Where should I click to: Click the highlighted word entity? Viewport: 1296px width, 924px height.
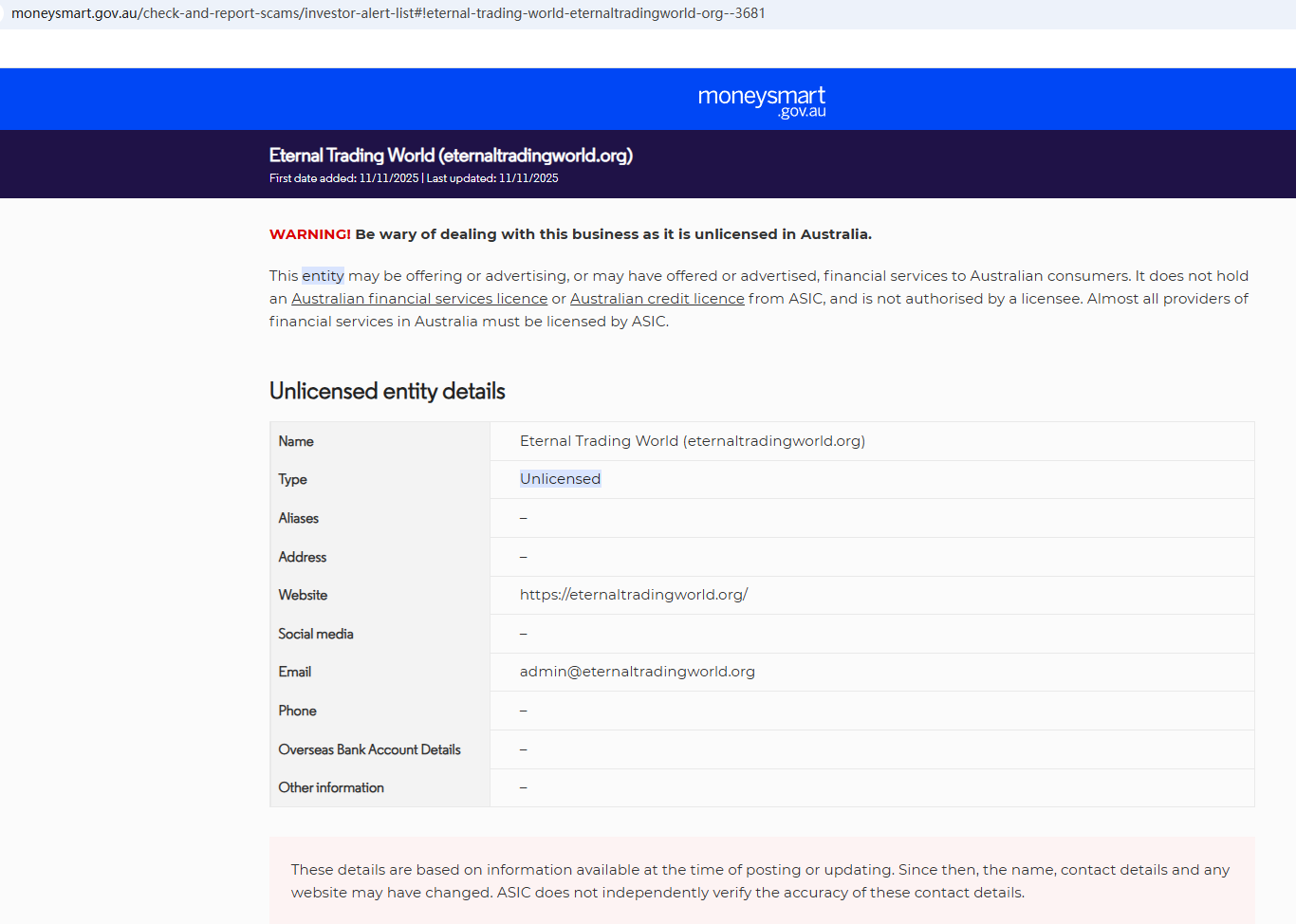pyautogui.click(x=323, y=276)
